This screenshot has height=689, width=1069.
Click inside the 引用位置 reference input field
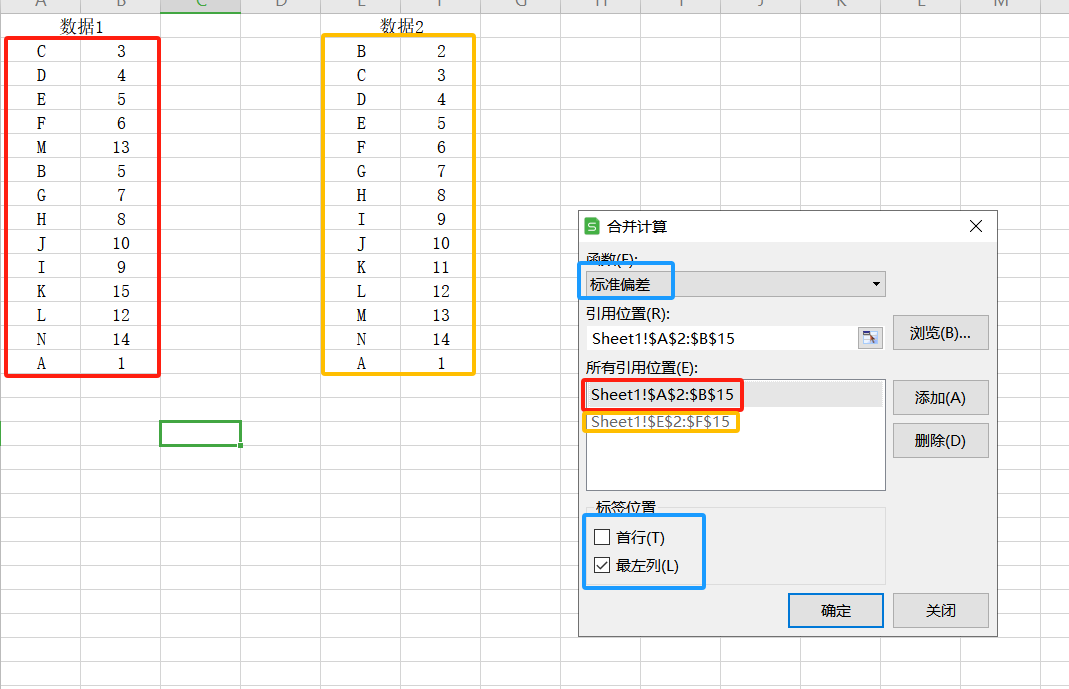click(x=720, y=338)
